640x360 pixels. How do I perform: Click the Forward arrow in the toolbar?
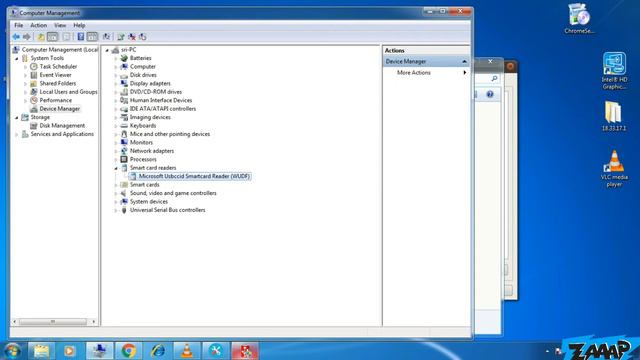click(x=27, y=37)
